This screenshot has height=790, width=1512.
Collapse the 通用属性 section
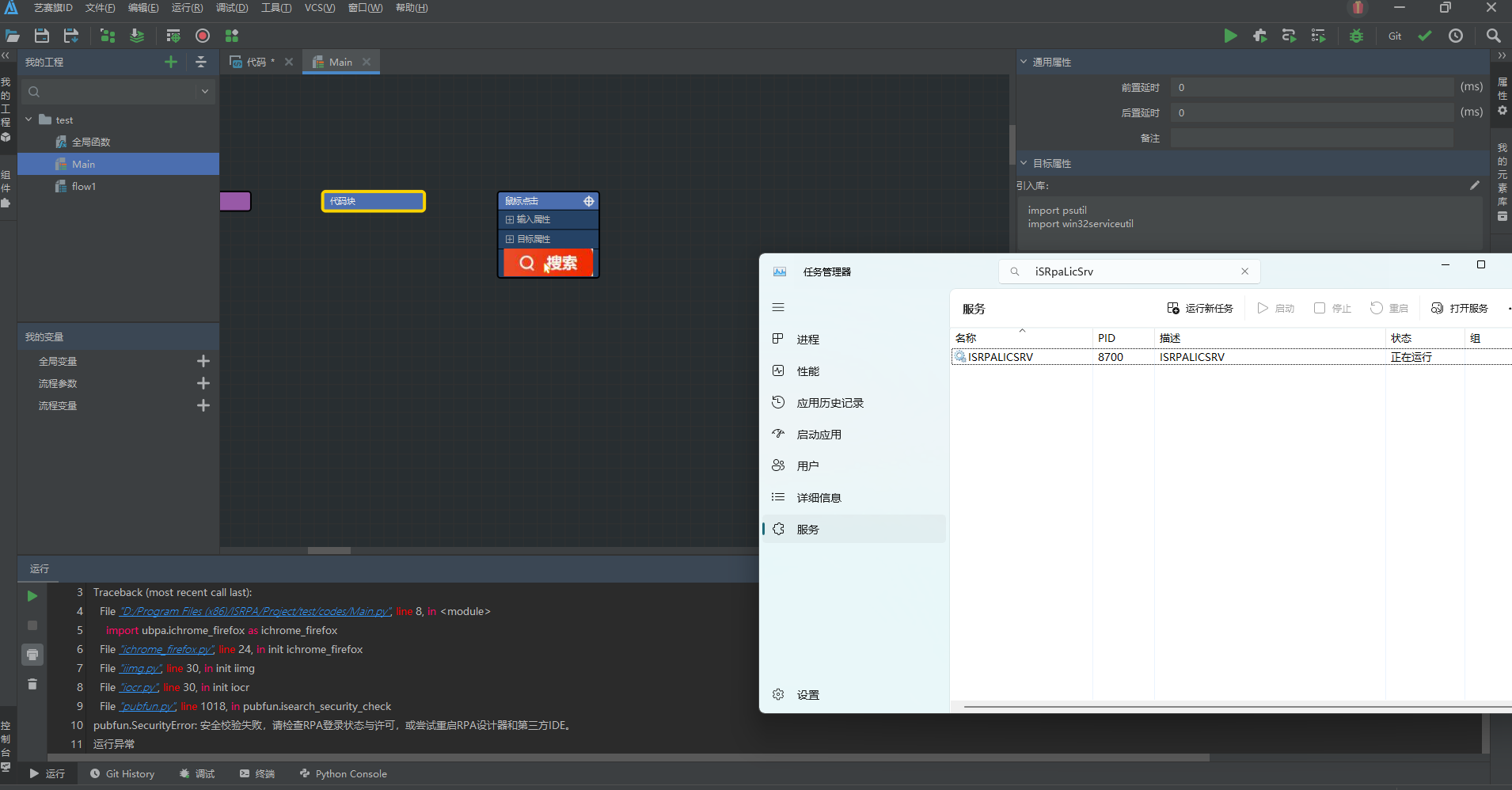pyautogui.click(x=1024, y=62)
